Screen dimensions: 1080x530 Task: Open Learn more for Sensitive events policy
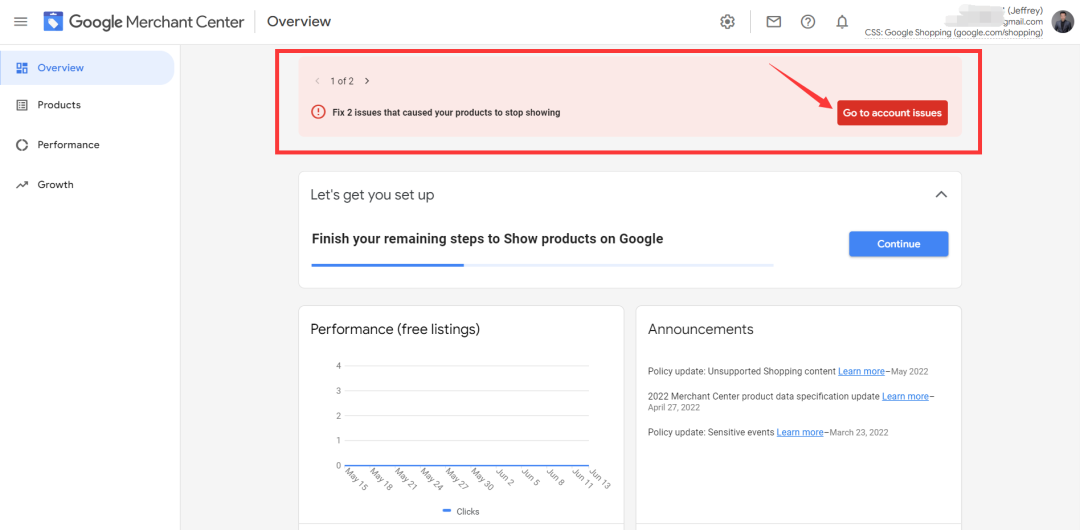coord(800,433)
